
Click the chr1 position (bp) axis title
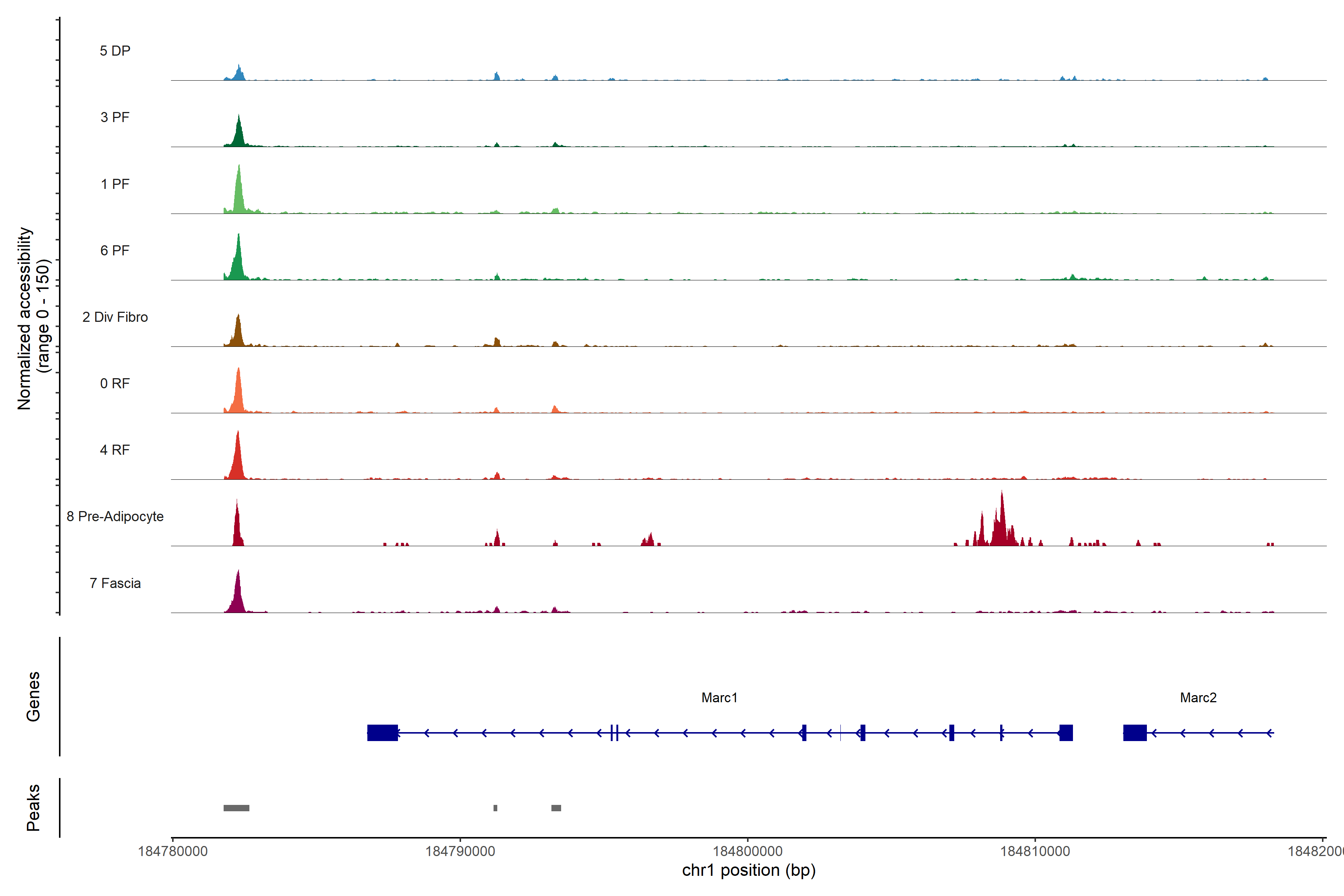749,870
